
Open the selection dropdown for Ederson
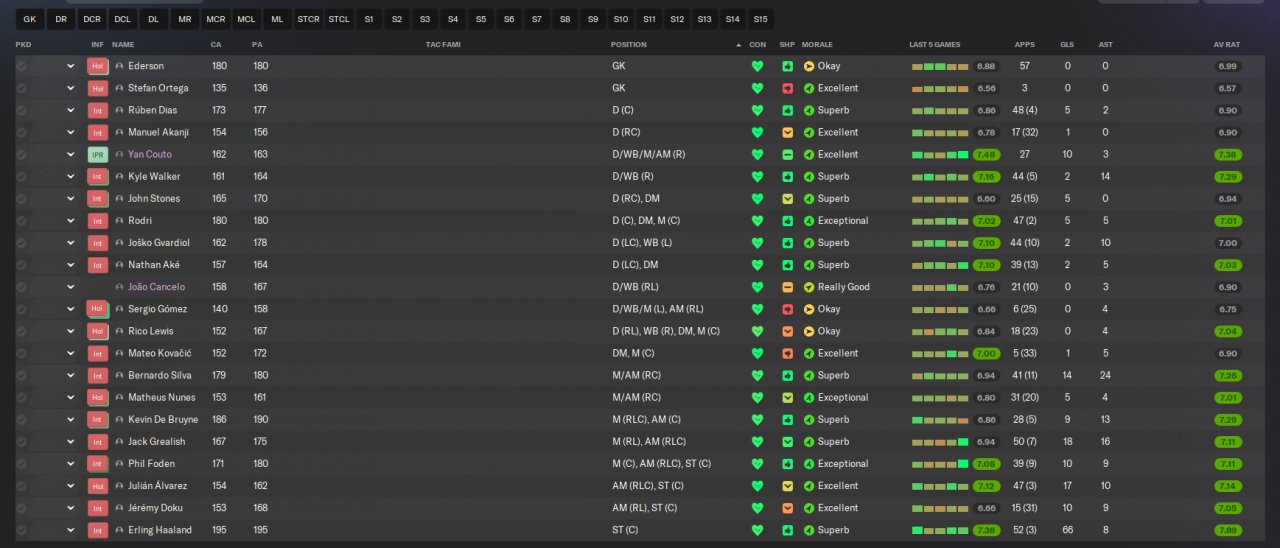pyautogui.click(x=71, y=66)
